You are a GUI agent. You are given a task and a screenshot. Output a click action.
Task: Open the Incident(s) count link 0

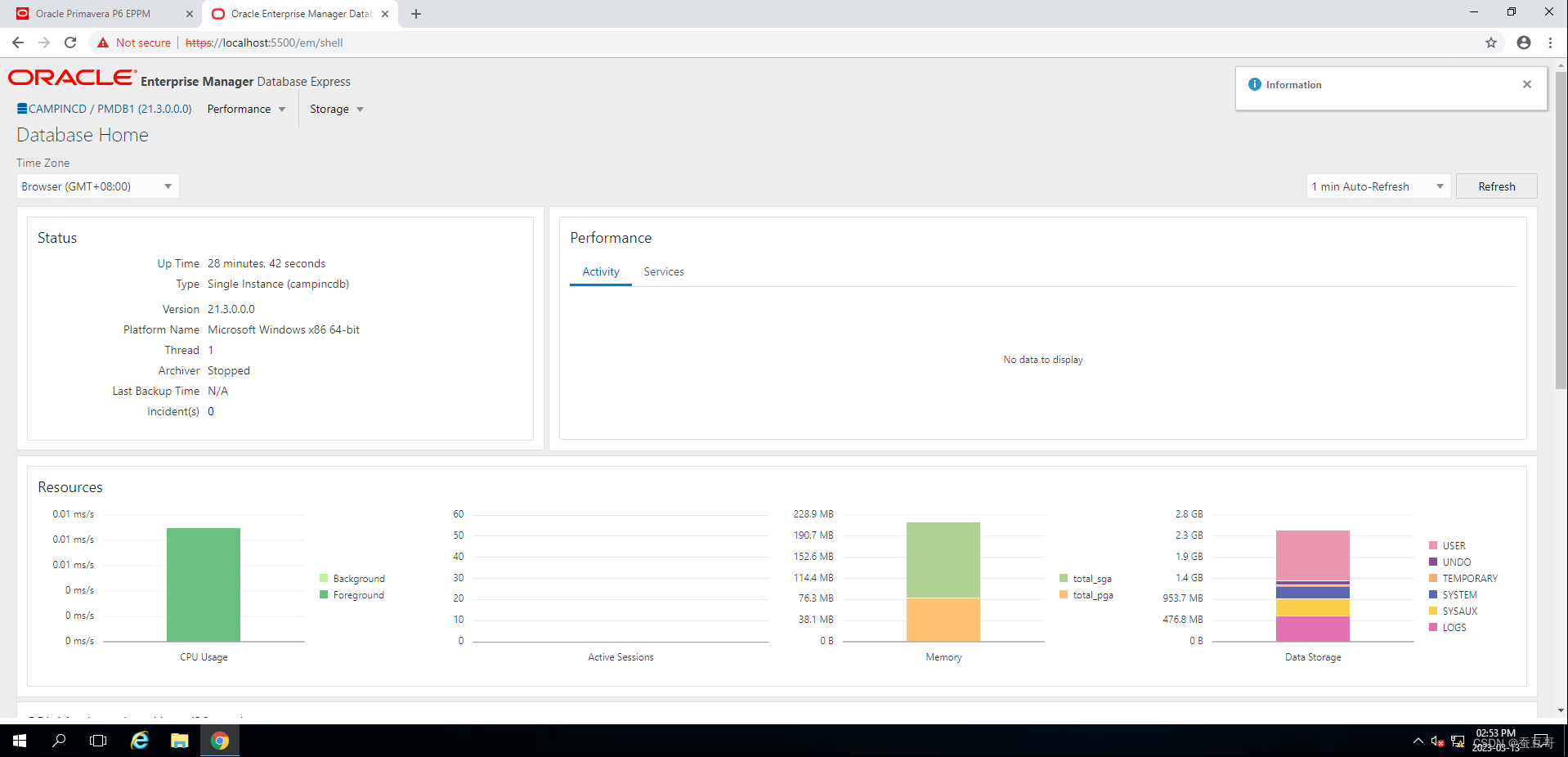pos(211,411)
